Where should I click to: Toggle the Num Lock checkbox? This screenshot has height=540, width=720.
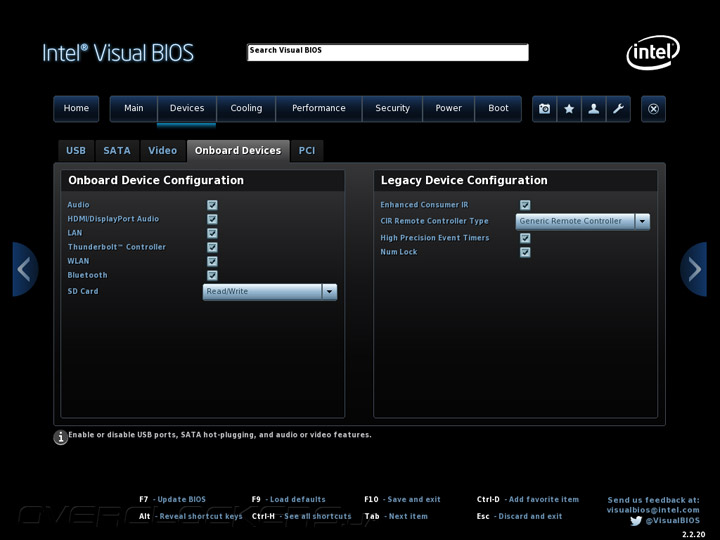525,252
